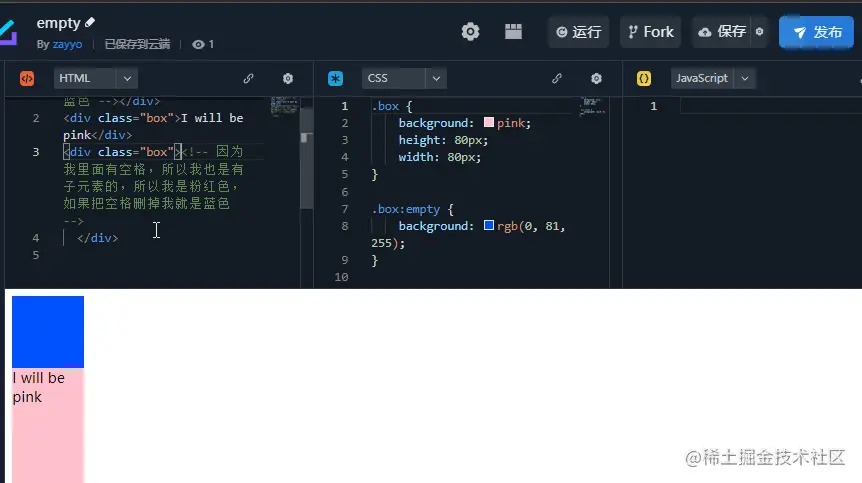The image size is (862, 483).
Task: Click the 'background: pink;' CSS line
Action: click(465, 123)
